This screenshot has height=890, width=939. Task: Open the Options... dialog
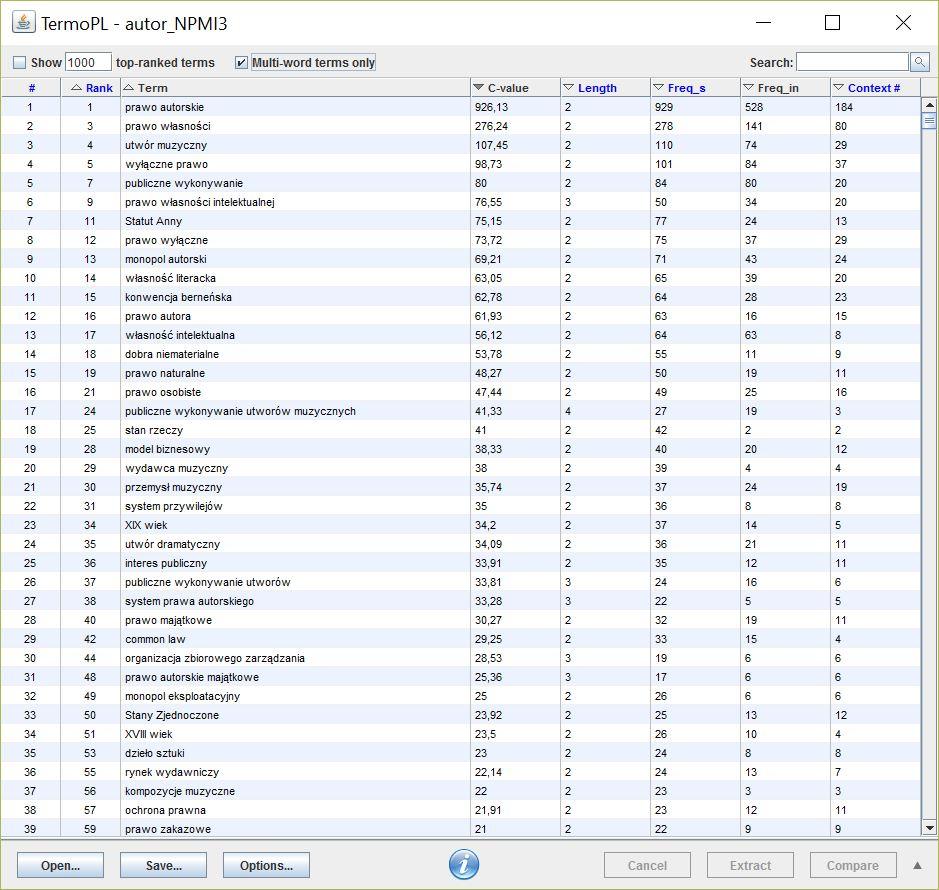(x=266, y=865)
